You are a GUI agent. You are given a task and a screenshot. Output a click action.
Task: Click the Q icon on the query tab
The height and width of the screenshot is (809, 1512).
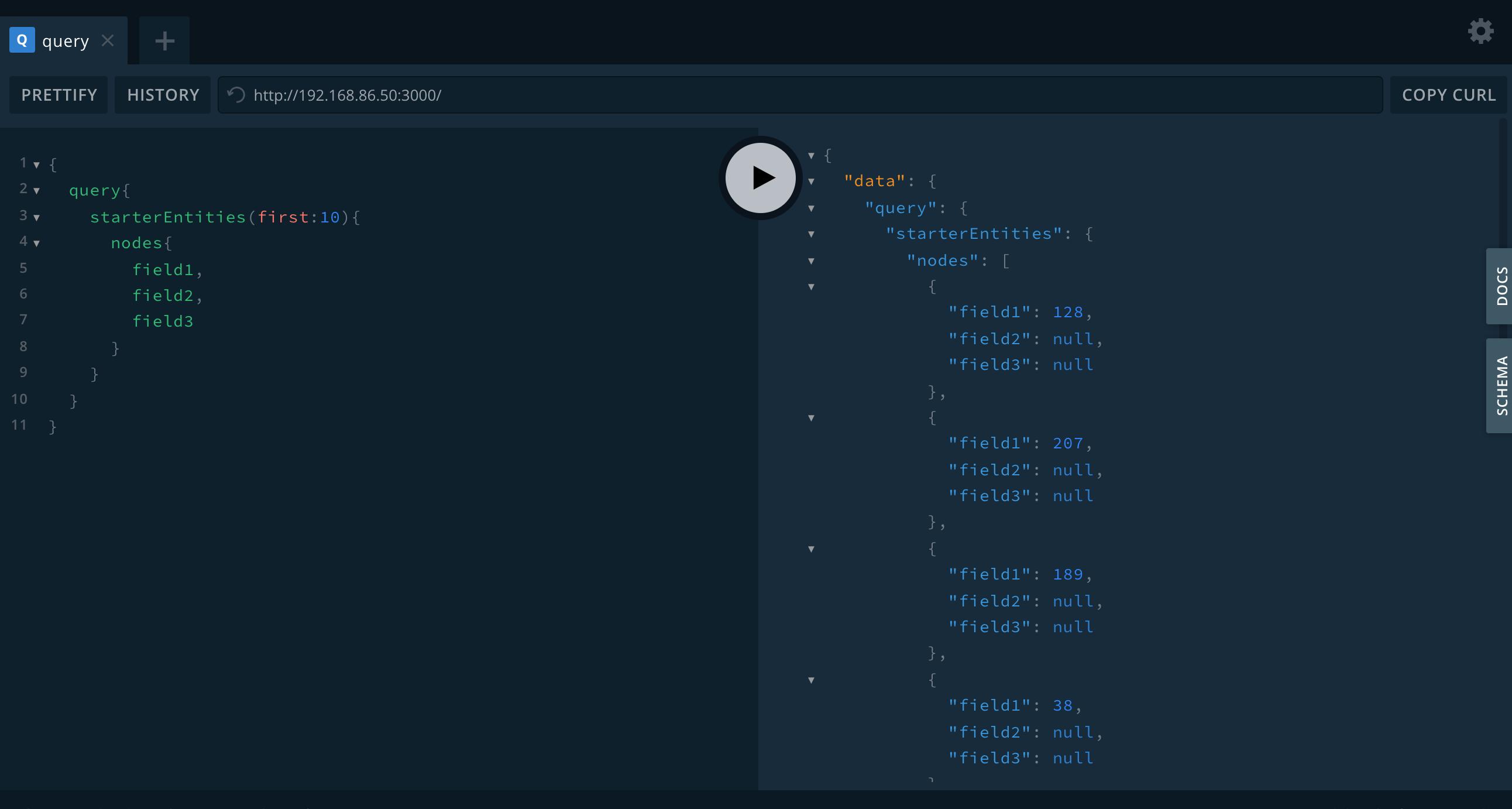click(22, 40)
